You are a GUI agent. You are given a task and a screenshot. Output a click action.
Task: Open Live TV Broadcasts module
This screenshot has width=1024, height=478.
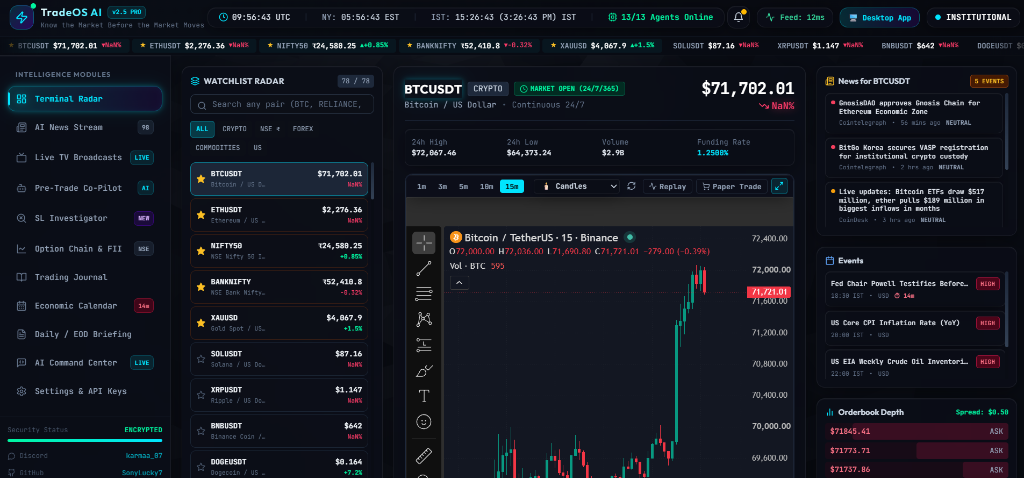pyautogui.click(x=85, y=157)
